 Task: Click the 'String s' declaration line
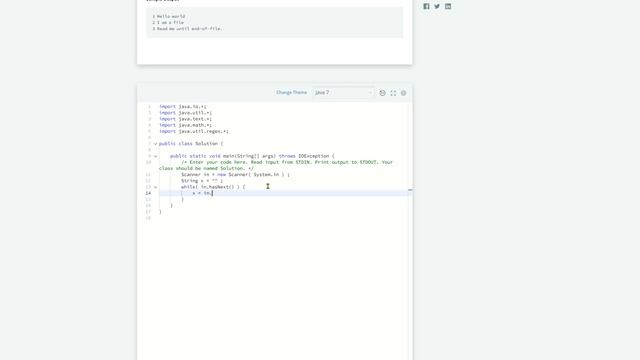click(x=202, y=181)
